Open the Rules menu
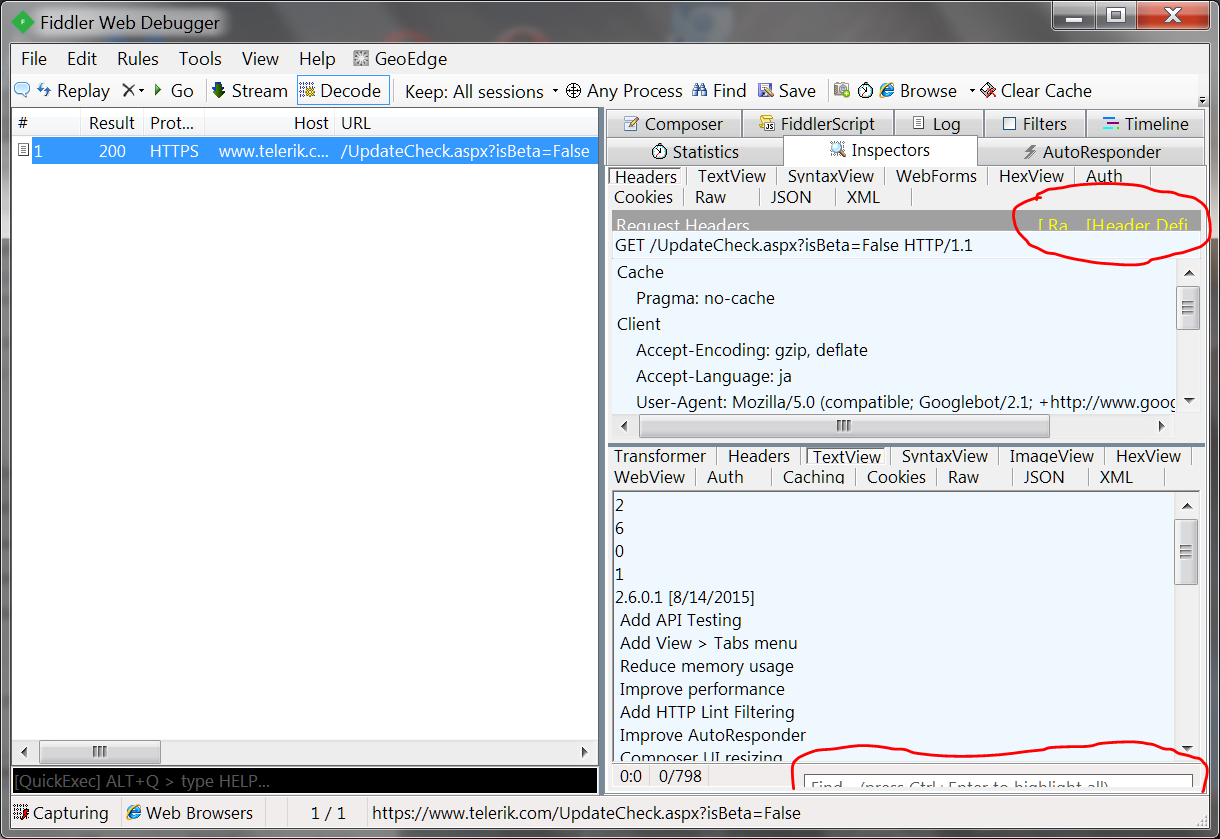Image resolution: width=1220 pixels, height=839 pixels. point(138,59)
